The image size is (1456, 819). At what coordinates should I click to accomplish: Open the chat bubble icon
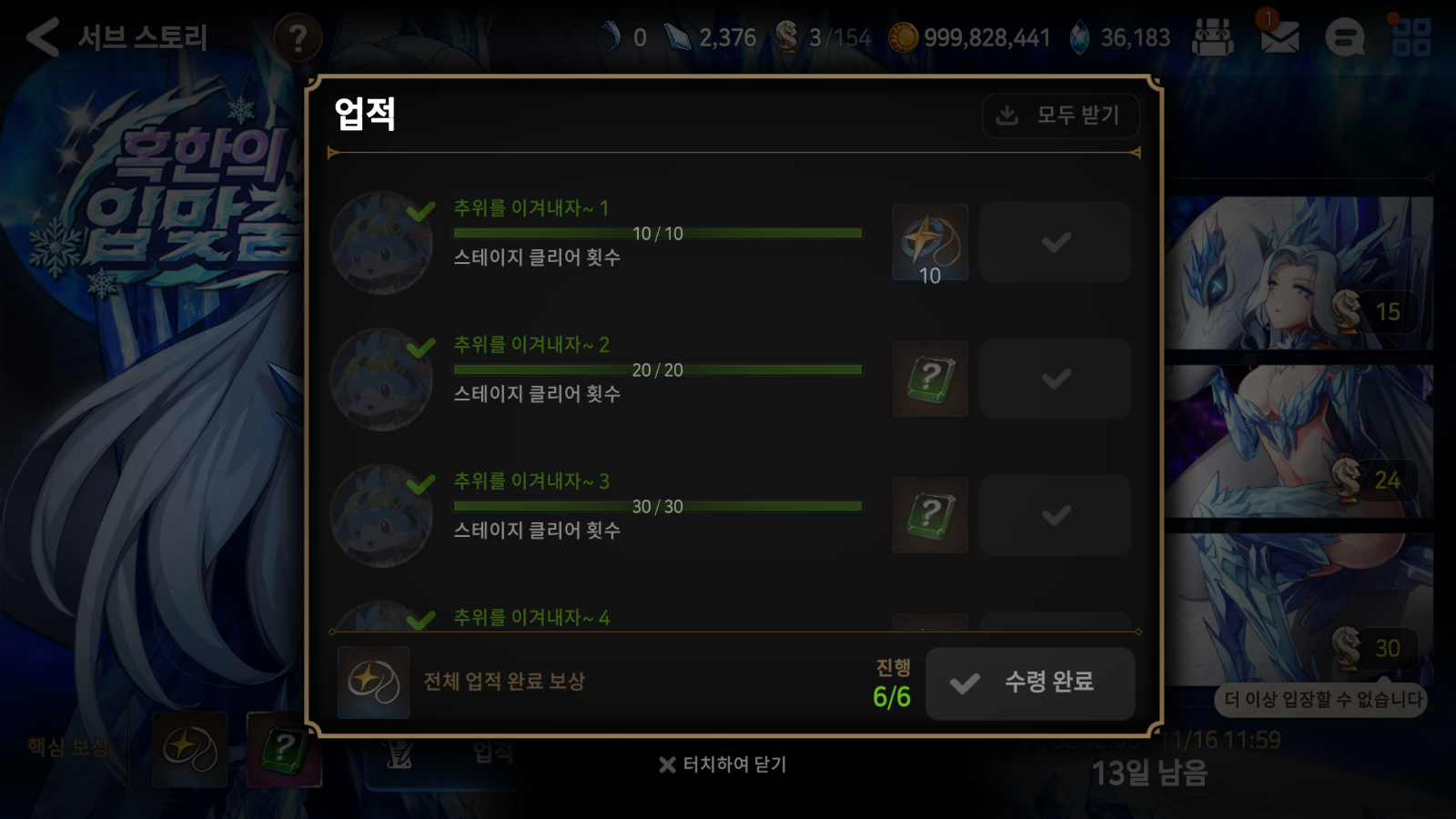click(x=1345, y=37)
